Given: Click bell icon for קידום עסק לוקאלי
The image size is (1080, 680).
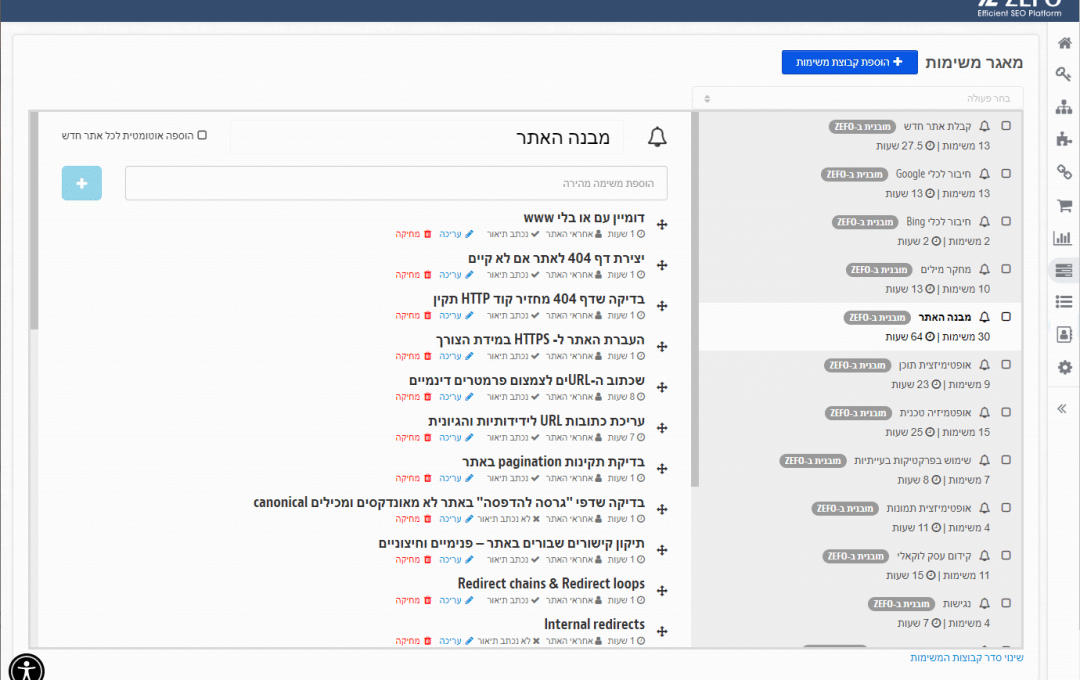Looking at the screenshot, I should point(984,555).
